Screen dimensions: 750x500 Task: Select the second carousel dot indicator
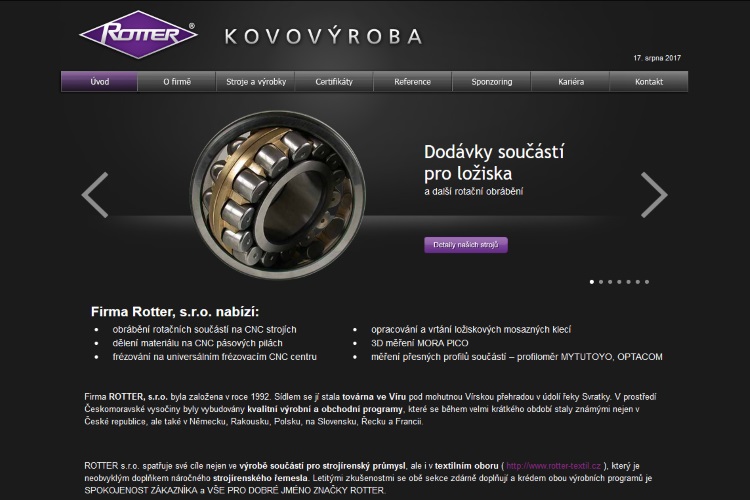pos(601,282)
